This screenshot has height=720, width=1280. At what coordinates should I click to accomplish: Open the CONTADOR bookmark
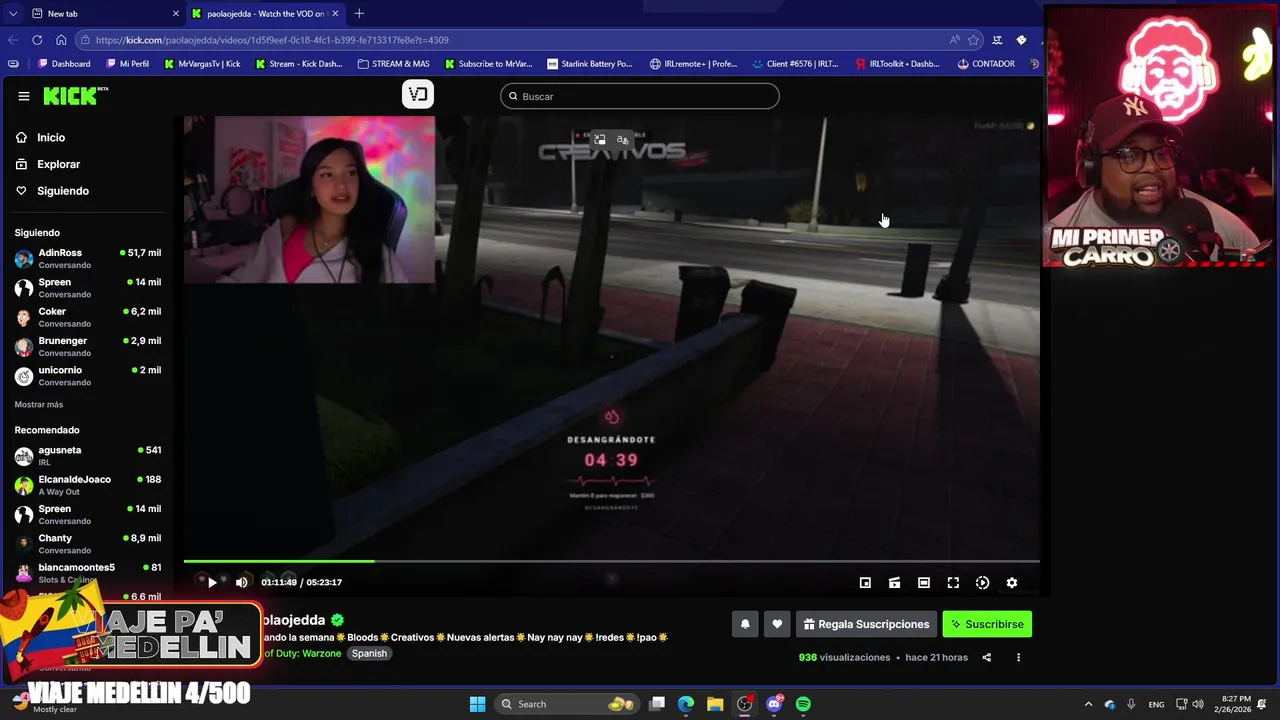[986, 64]
